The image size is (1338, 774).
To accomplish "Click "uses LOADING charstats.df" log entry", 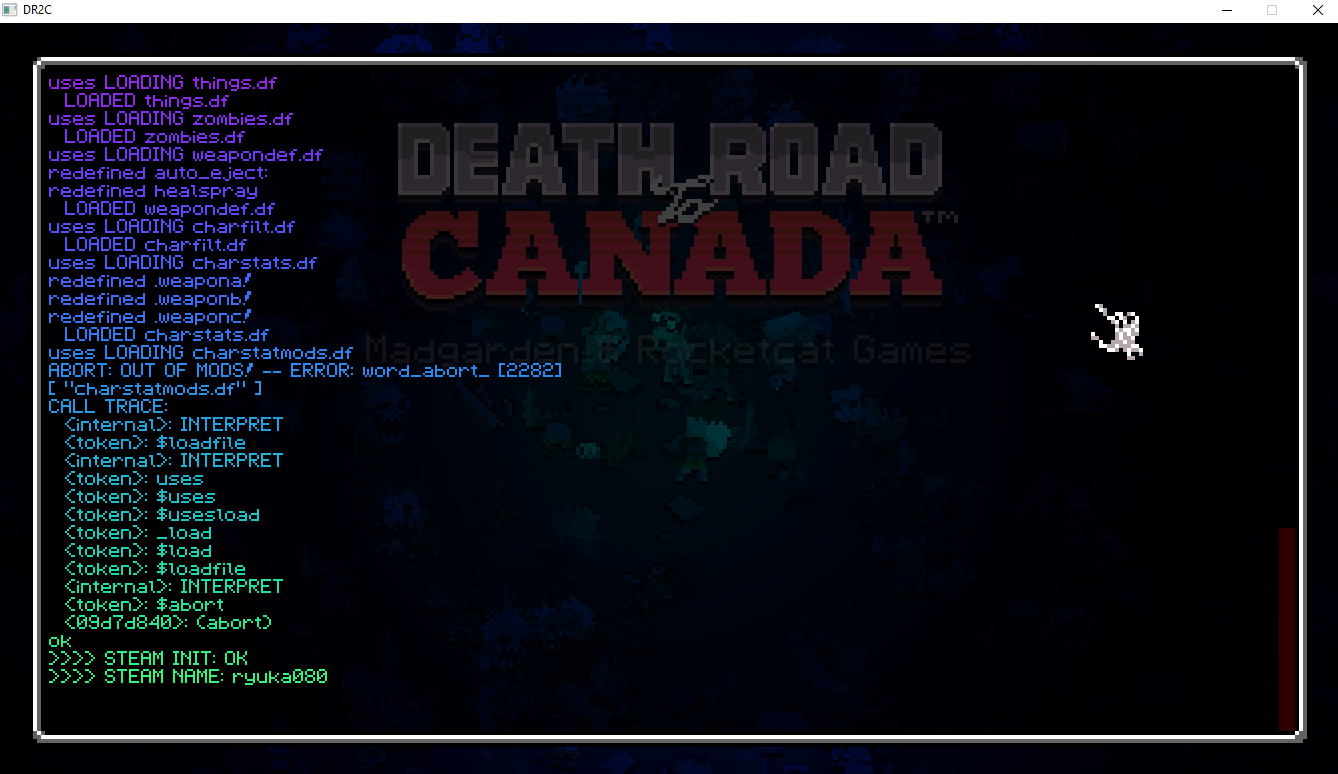I will tap(182, 263).
